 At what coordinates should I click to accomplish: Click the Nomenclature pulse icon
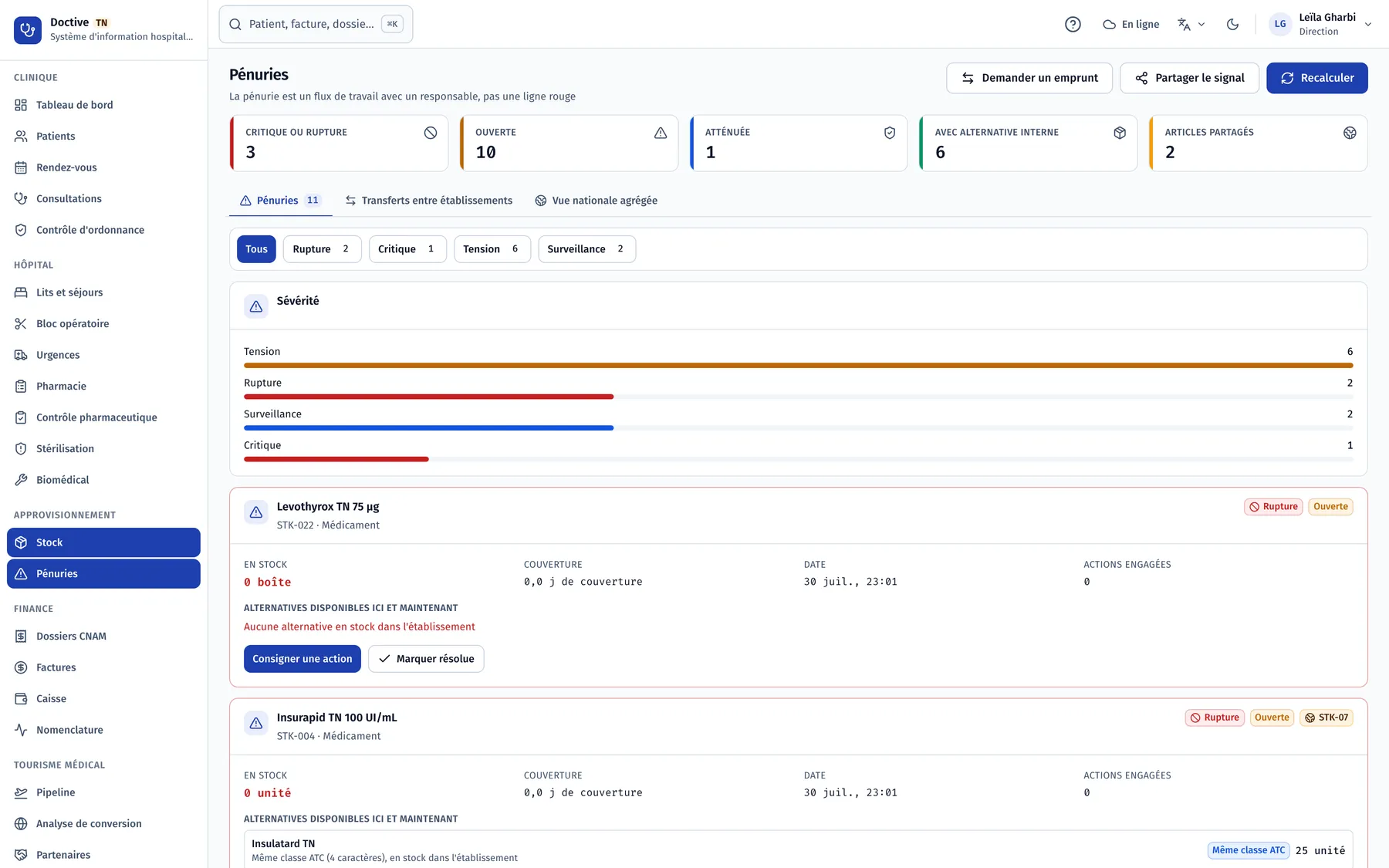[21, 730]
